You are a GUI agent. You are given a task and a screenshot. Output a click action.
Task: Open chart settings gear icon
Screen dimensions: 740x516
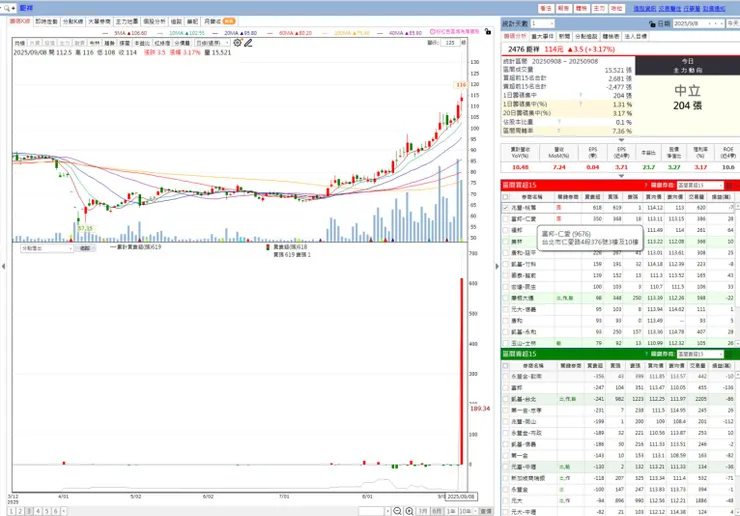(x=237, y=42)
